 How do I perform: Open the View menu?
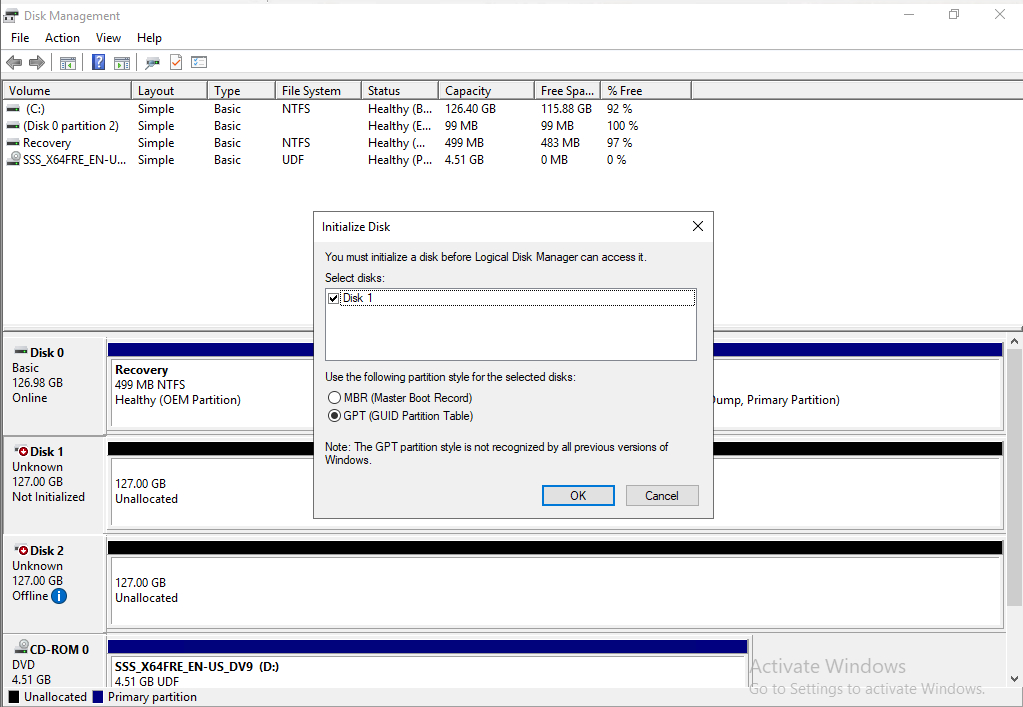(x=108, y=37)
